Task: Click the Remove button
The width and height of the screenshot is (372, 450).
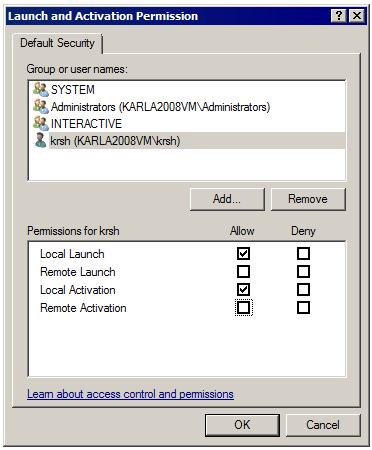Action: pyautogui.click(x=308, y=199)
